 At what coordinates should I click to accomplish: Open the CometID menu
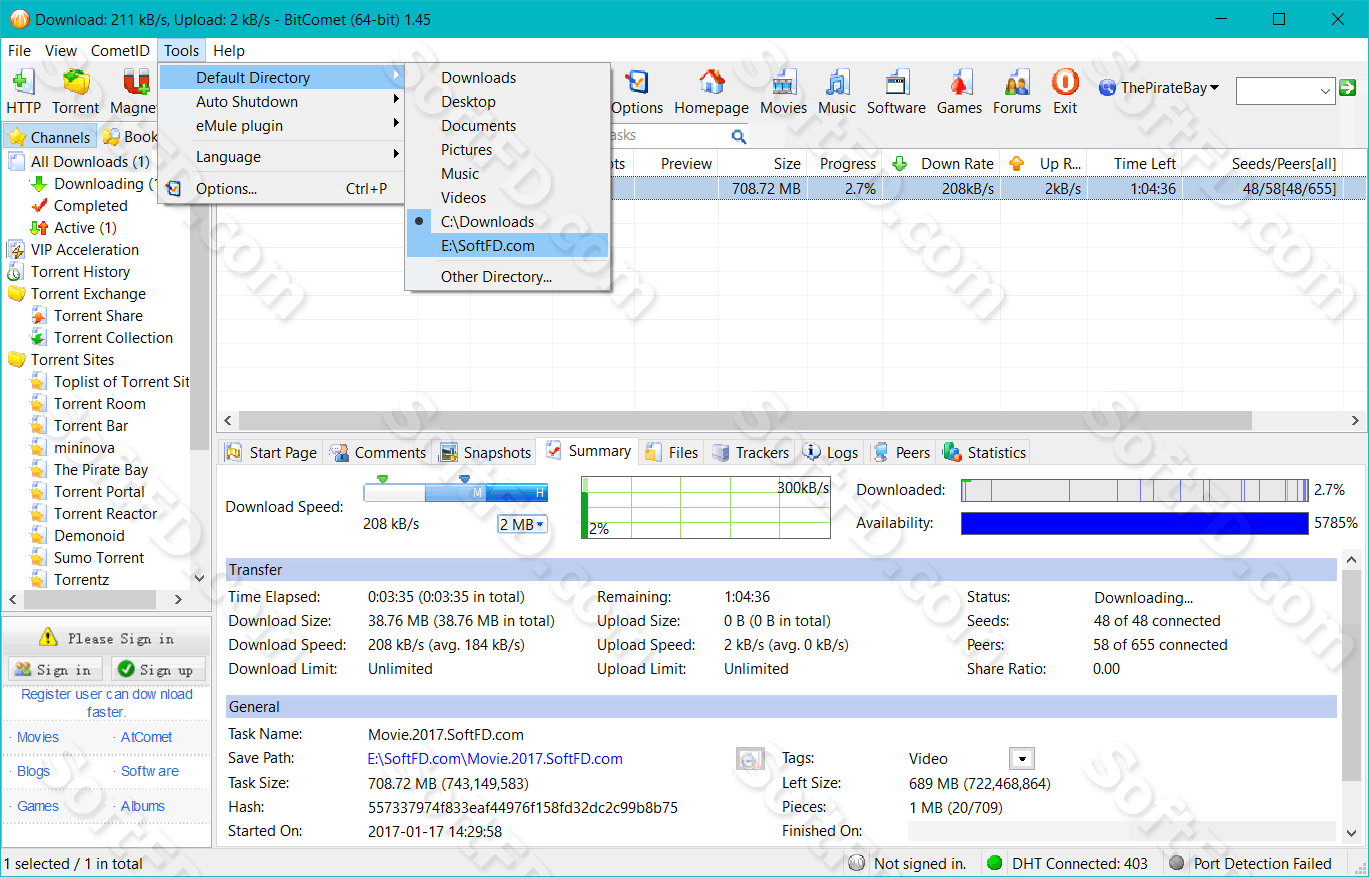coord(120,51)
